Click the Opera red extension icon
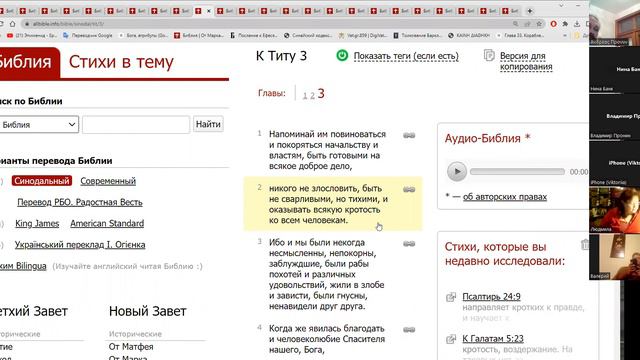640x360 pixels. click(553, 24)
